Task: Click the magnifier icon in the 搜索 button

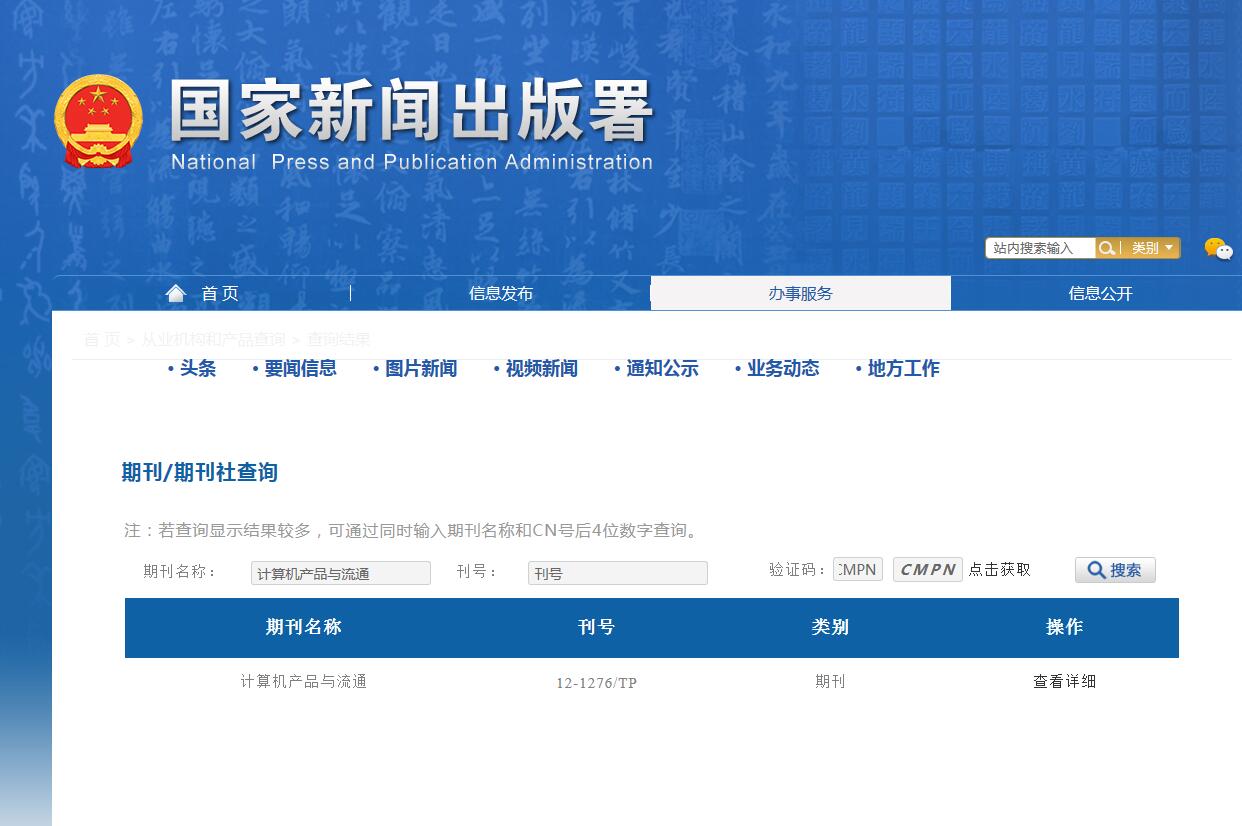Action: [1097, 569]
